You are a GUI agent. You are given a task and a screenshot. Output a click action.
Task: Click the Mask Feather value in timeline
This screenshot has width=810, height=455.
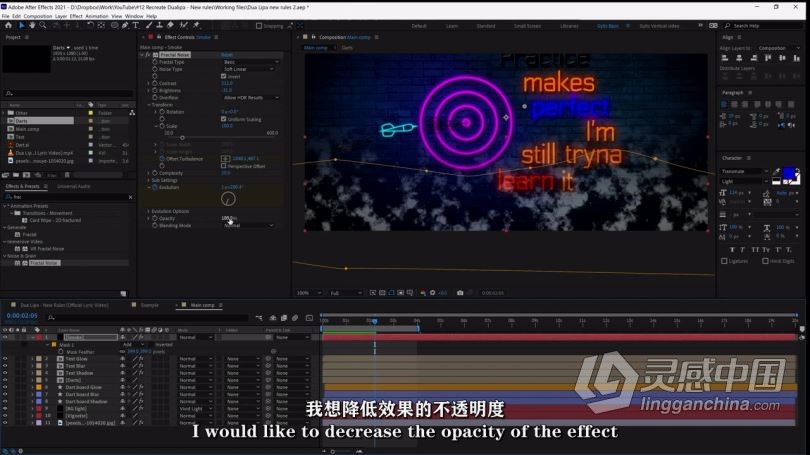[x=139, y=352]
